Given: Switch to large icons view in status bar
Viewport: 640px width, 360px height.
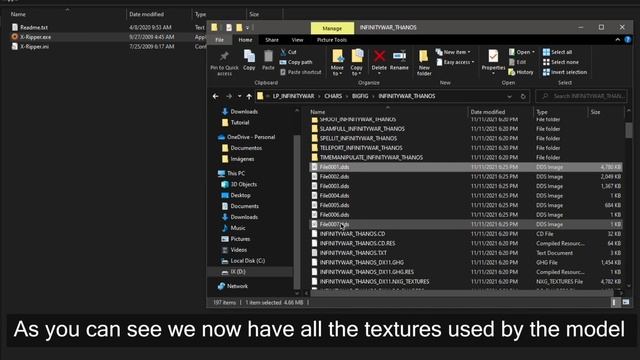Looking at the screenshot, I should (626, 302).
